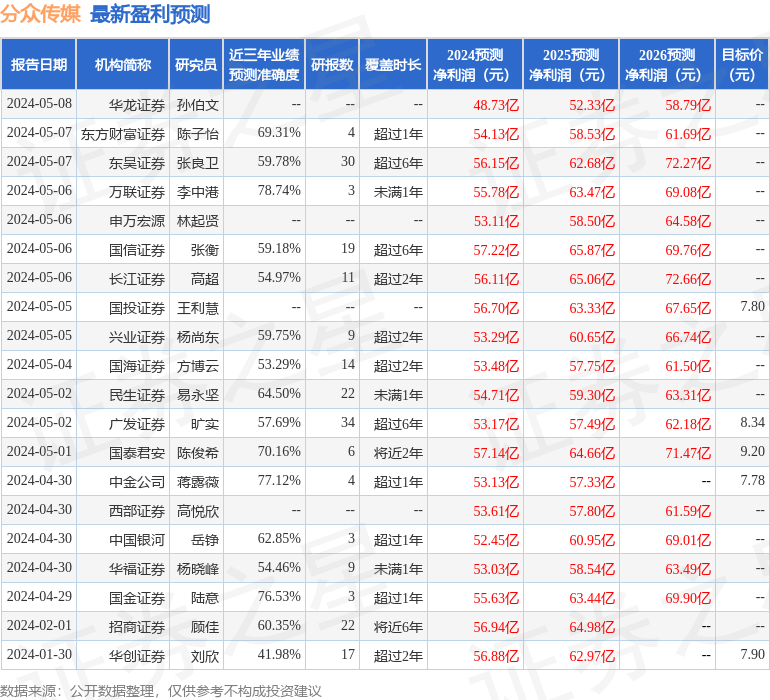Click the 2024预测净利润 column header
Image resolution: width=770 pixels, height=700 pixels.
click(475, 64)
